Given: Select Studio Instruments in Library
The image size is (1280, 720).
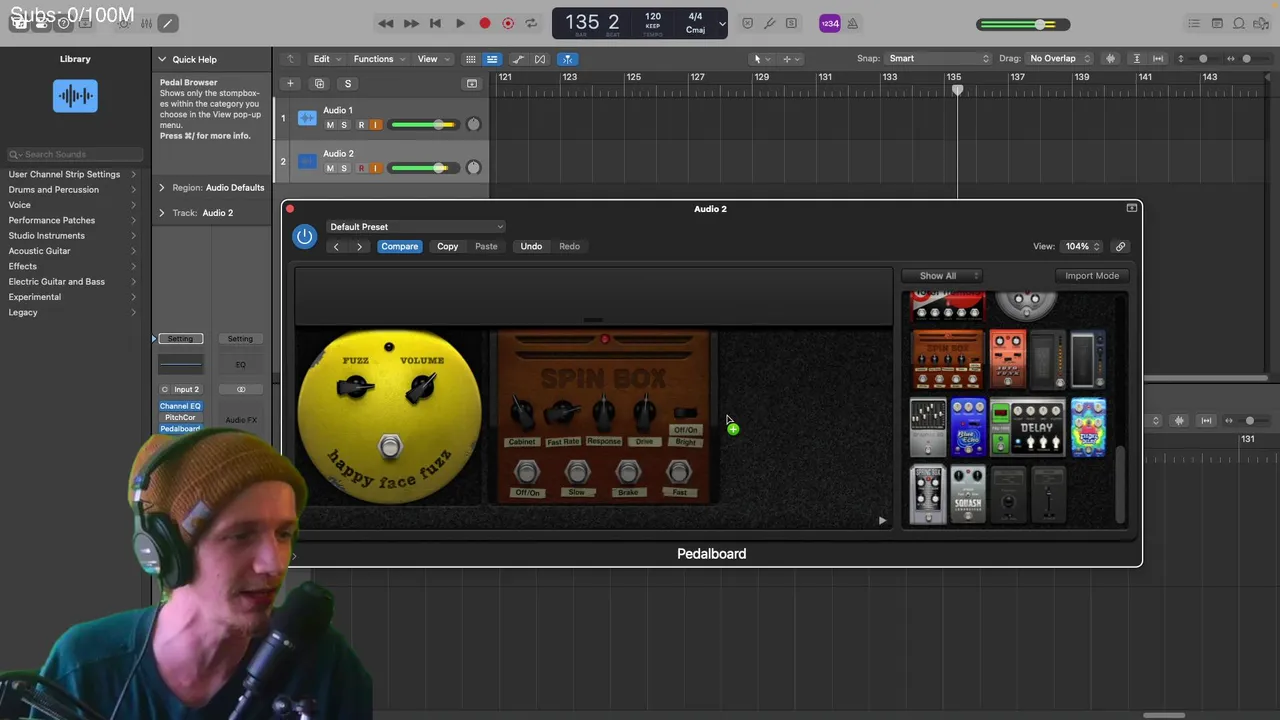Looking at the screenshot, I should (x=47, y=235).
